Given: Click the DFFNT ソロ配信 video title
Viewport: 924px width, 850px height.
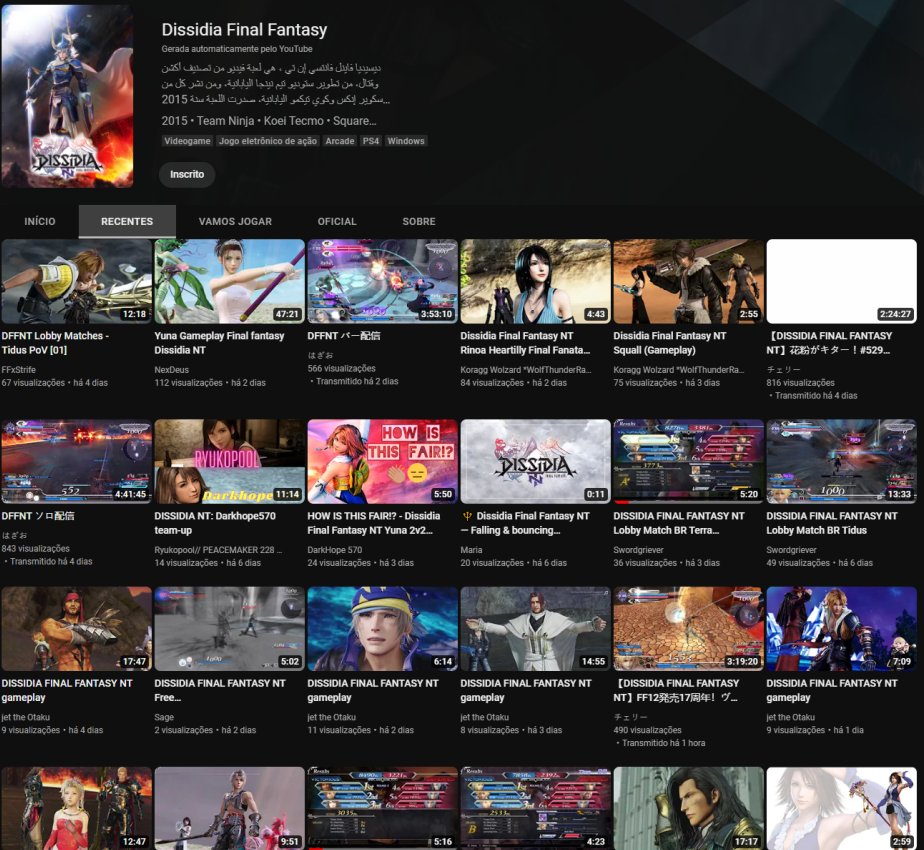Looking at the screenshot, I should click(38, 516).
